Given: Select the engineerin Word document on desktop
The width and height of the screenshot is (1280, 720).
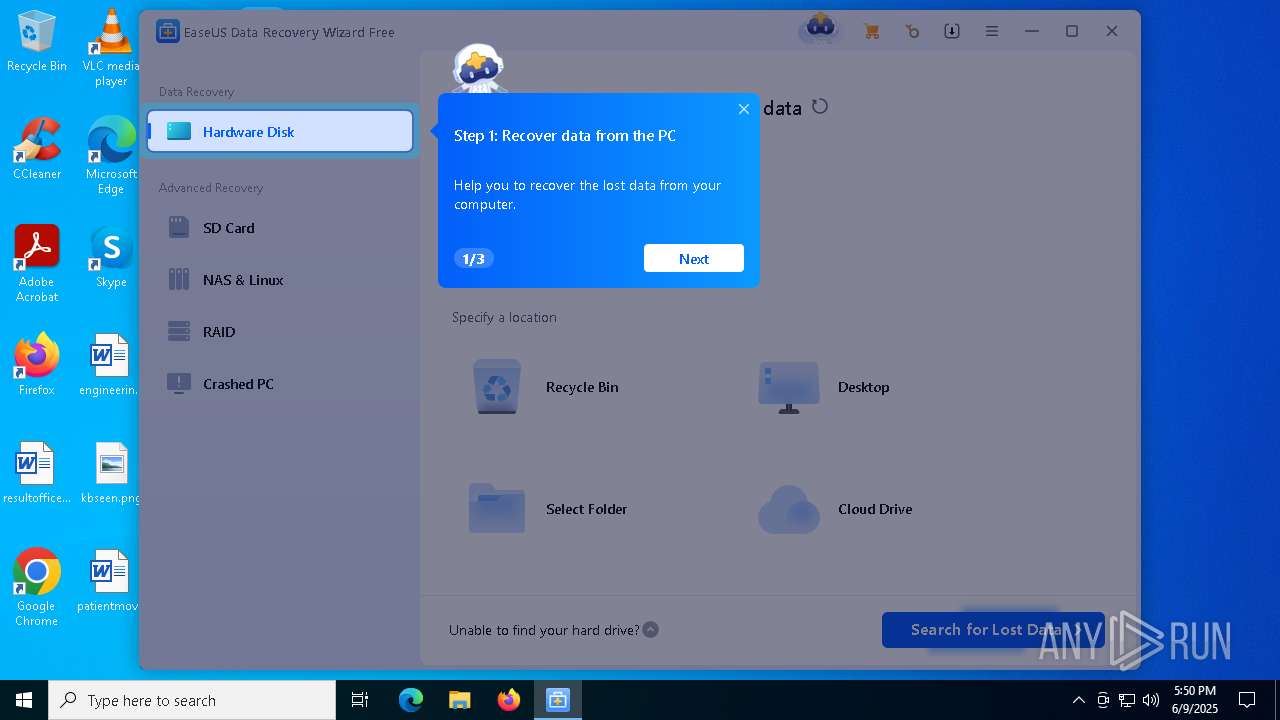Looking at the screenshot, I should 110,365.
